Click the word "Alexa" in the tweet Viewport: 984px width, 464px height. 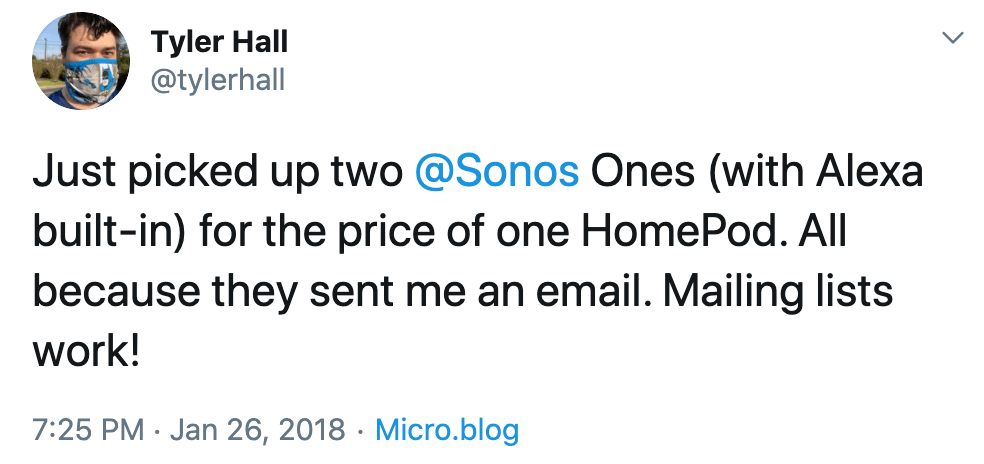(x=868, y=173)
